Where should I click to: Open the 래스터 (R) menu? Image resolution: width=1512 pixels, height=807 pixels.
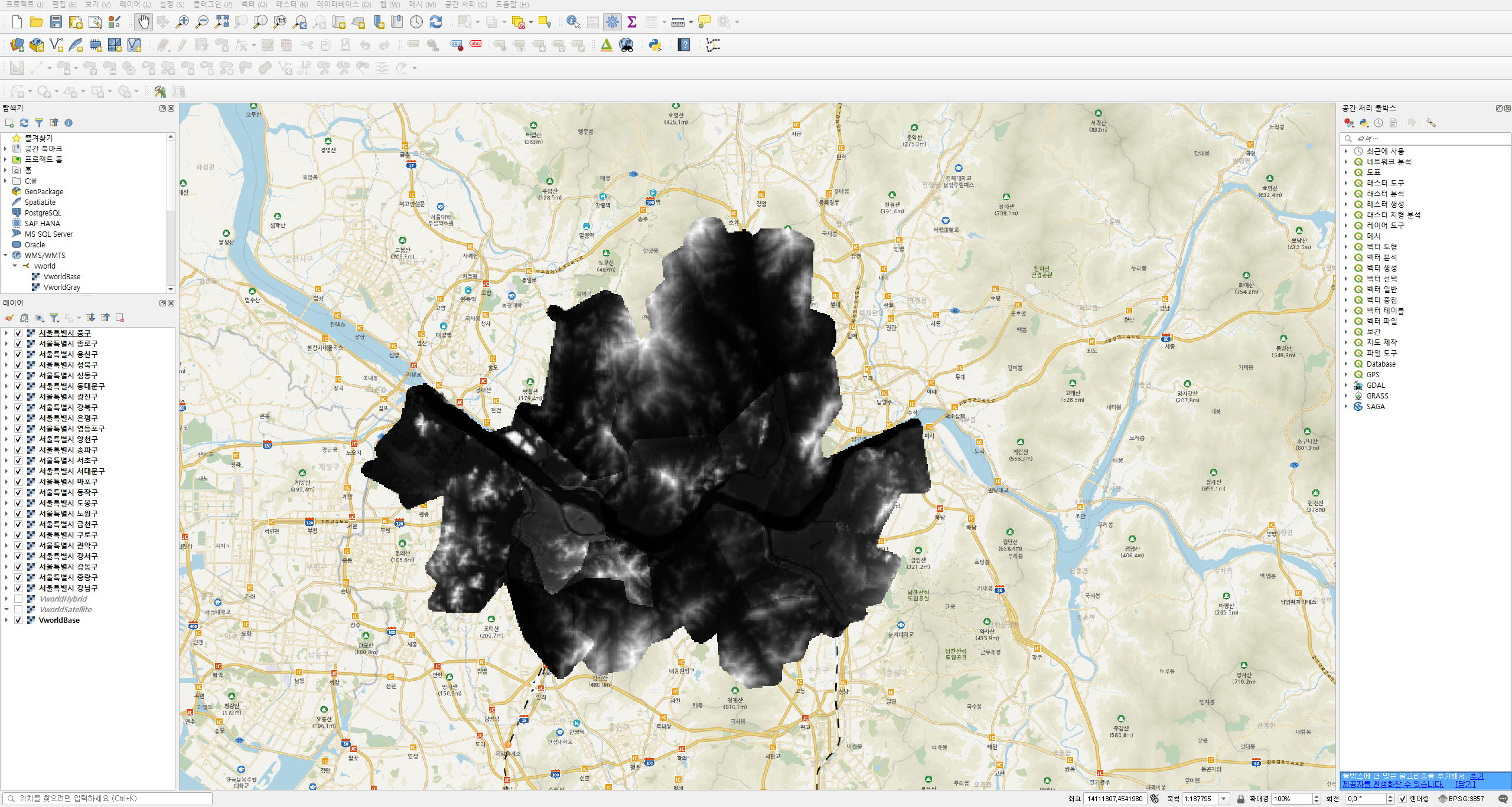point(292,4)
